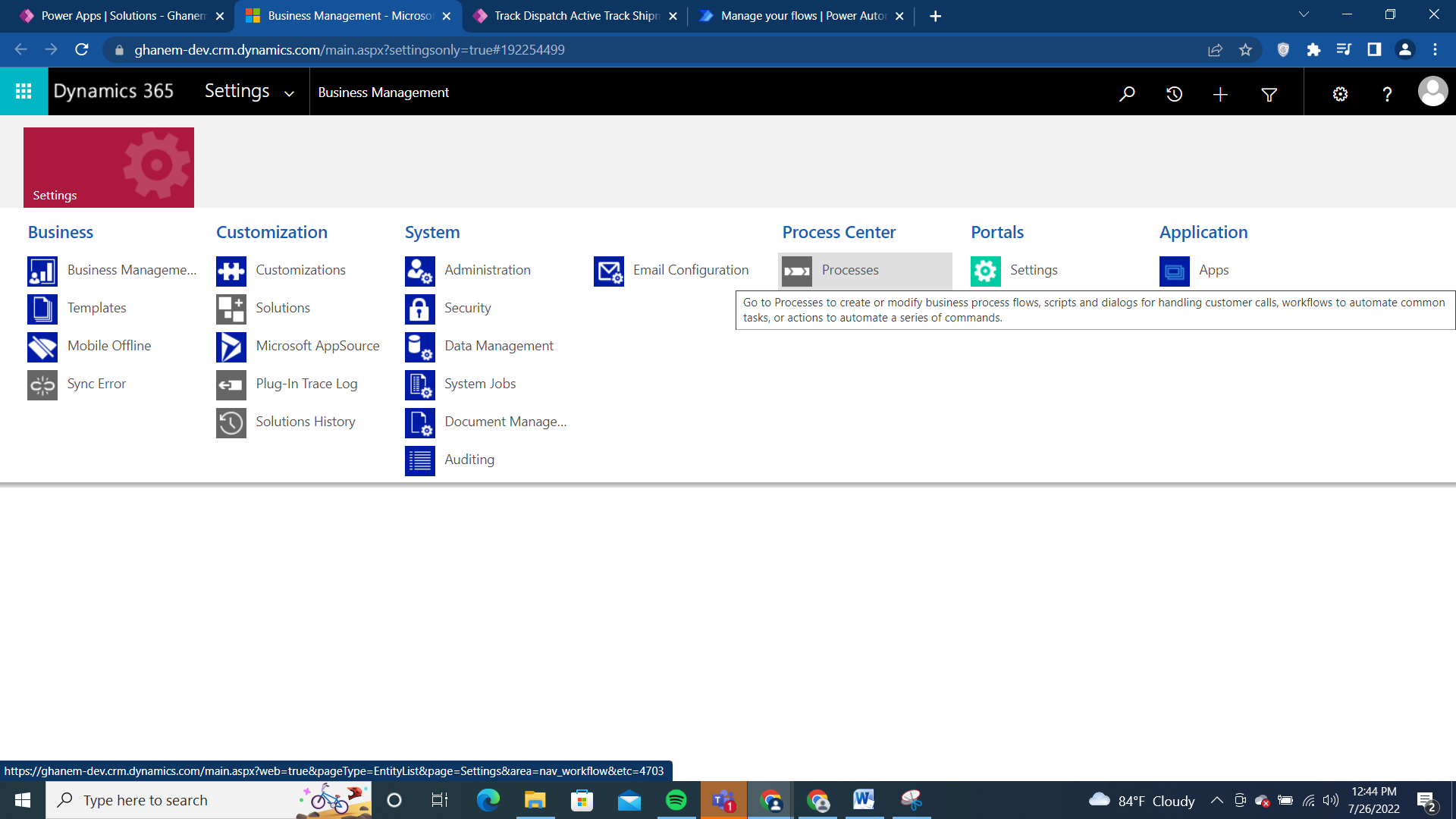Open Chrome tab search dropdown arrow

[1304, 14]
